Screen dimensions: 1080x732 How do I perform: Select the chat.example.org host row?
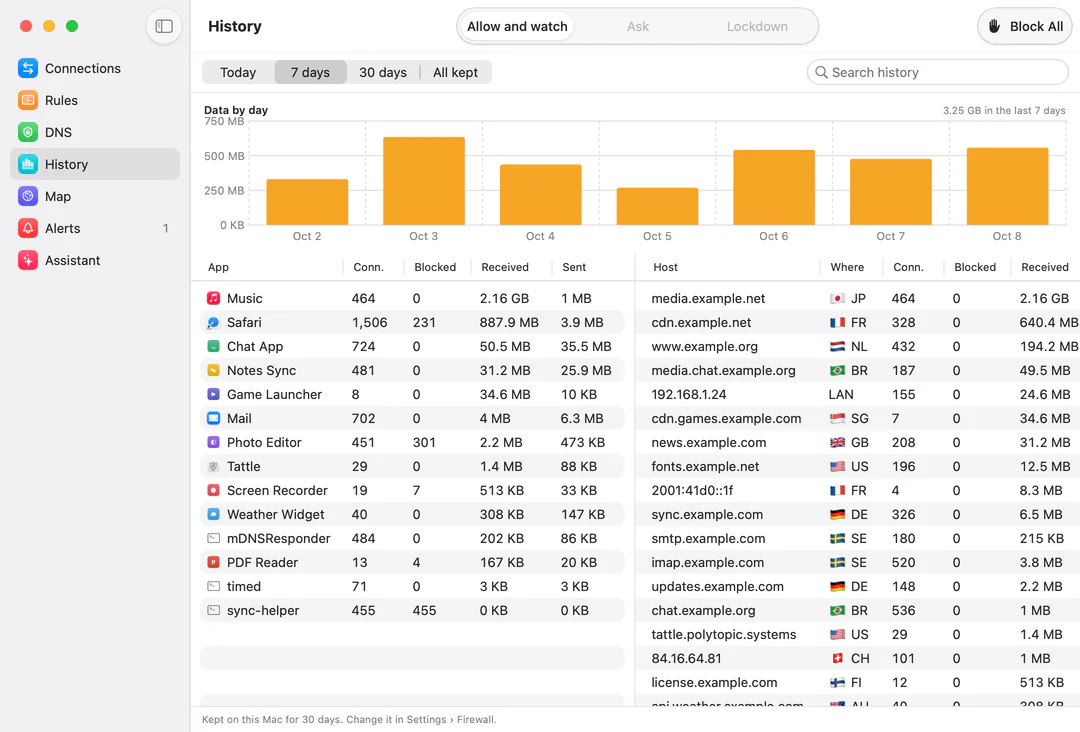click(858, 610)
